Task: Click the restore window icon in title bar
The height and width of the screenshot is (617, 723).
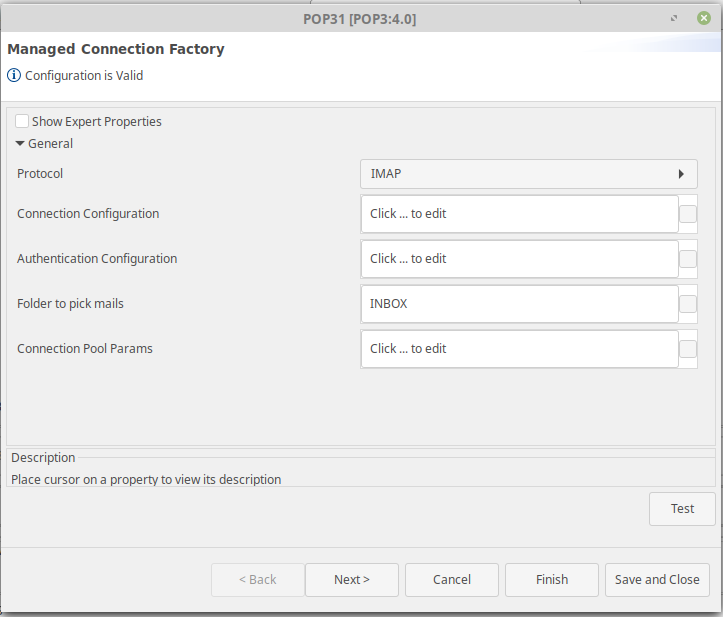Action: pyautogui.click(x=674, y=18)
